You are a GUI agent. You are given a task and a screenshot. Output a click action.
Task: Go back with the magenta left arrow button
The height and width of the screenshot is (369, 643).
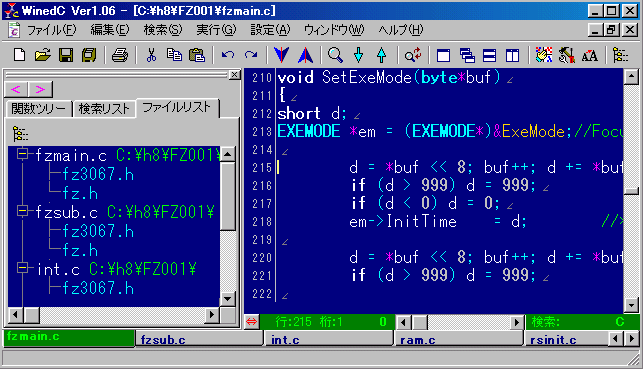point(16,89)
